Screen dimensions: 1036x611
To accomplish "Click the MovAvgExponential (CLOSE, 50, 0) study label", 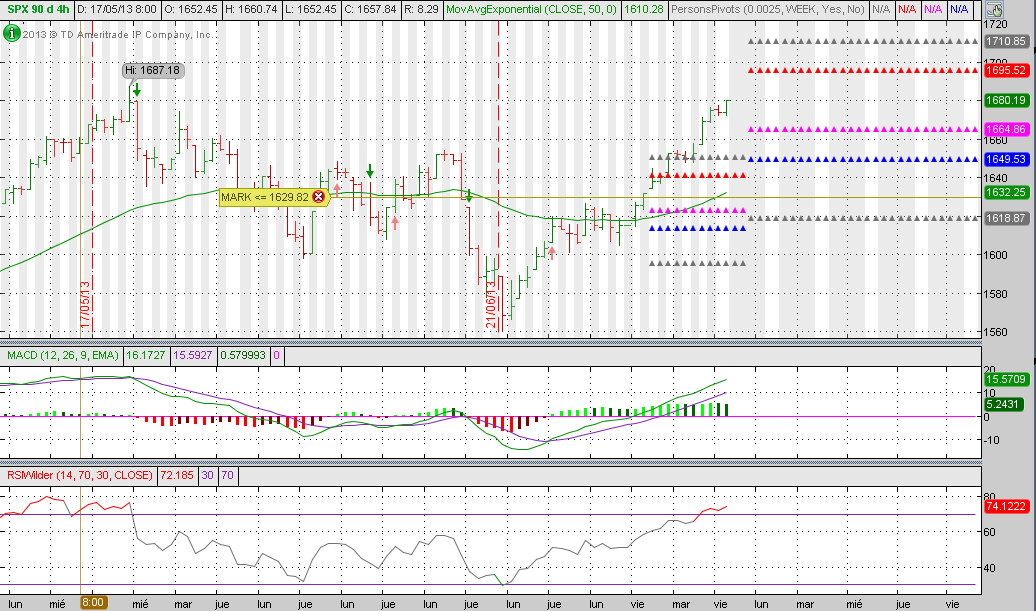I will [x=531, y=9].
